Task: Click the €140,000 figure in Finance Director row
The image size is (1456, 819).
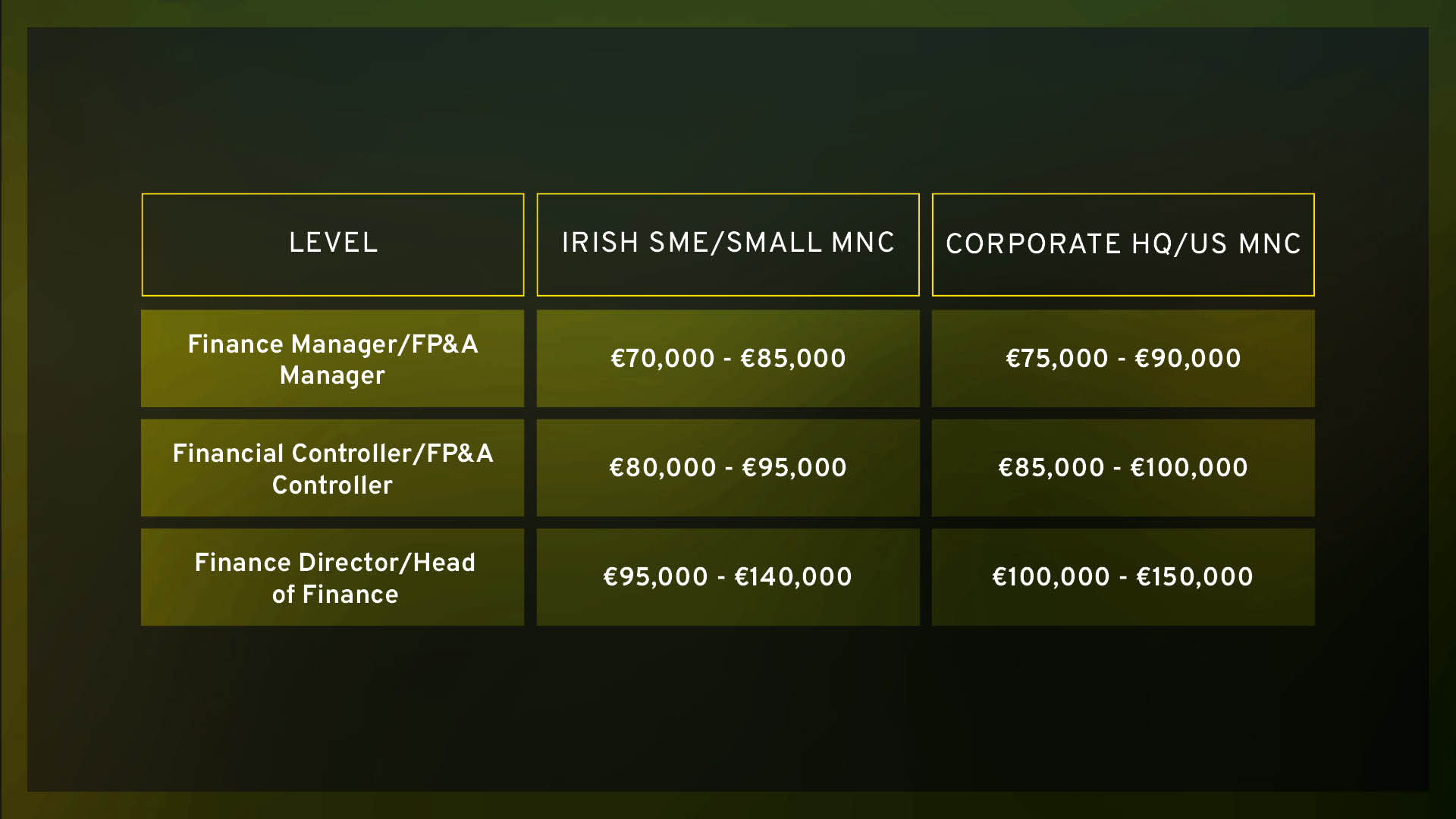Action: click(793, 577)
